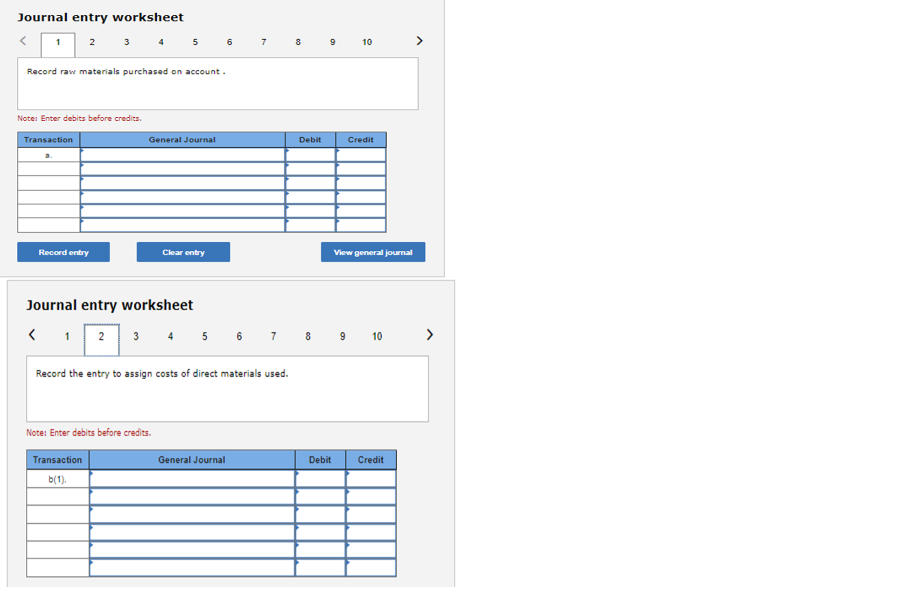Select page 1 on the bottom worksheet
Image resolution: width=899 pixels, height=589 pixels.
click(x=66, y=336)
